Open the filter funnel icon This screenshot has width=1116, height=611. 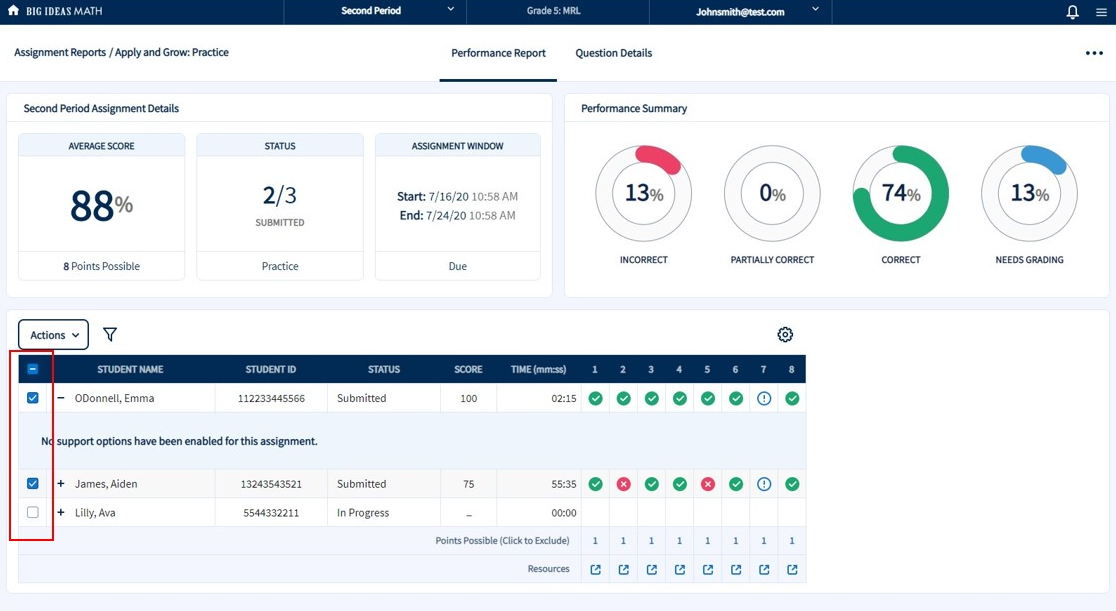pyautogui.click(x=110, y=335)
